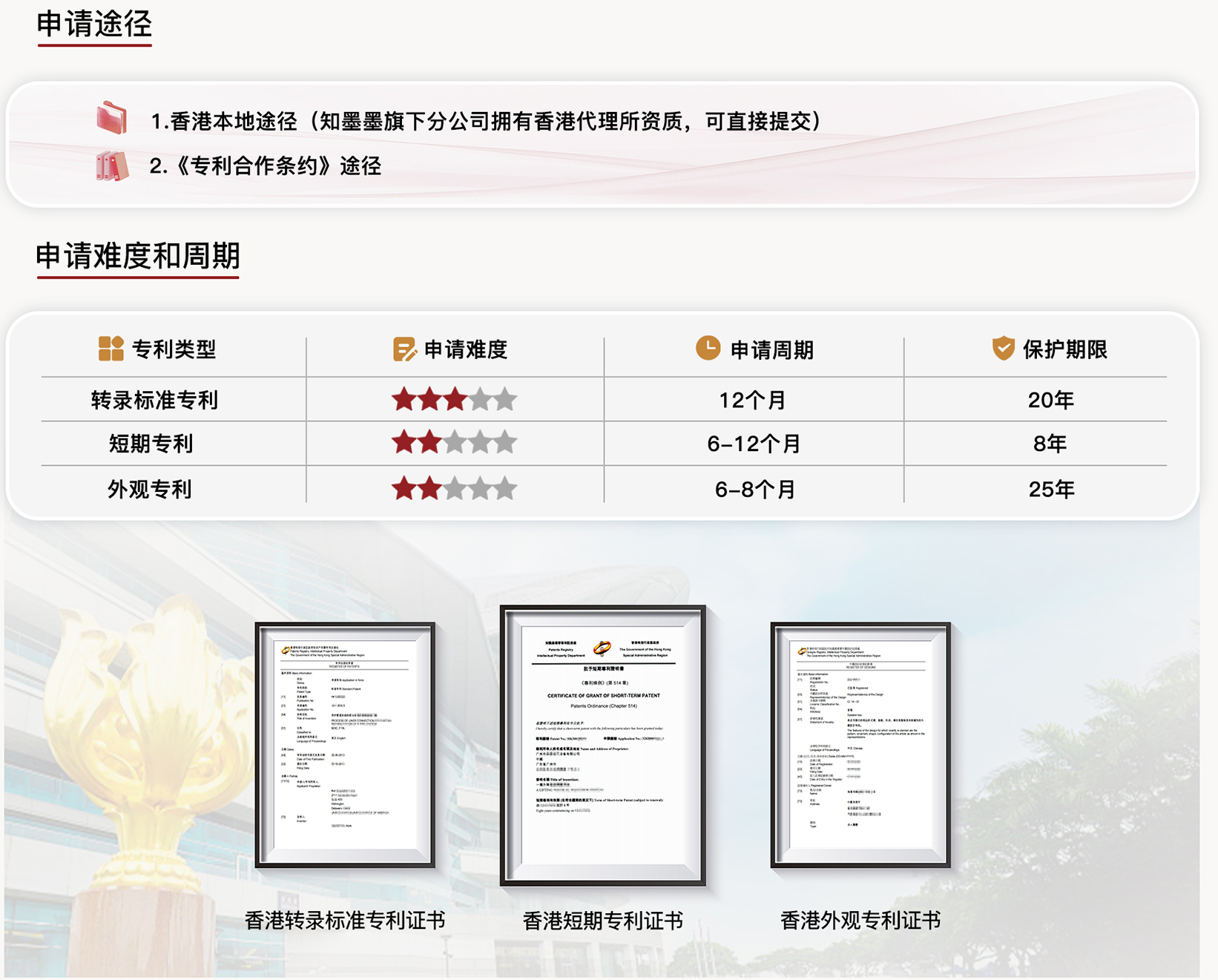1218x980 pixels.
Task: Click the grid icon next to 专利类型
Action: [111, 349]
